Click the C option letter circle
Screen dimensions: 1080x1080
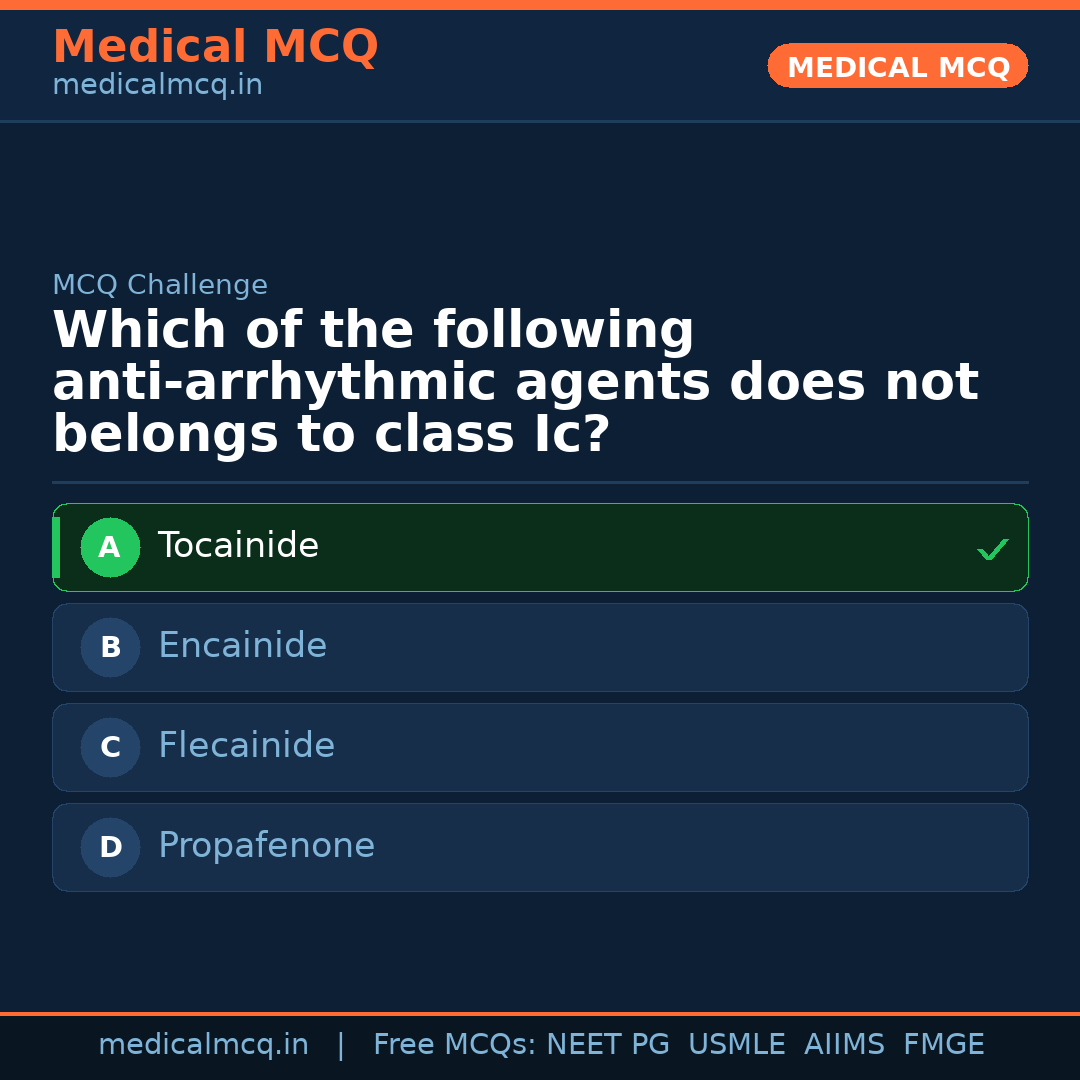(110, 748)
